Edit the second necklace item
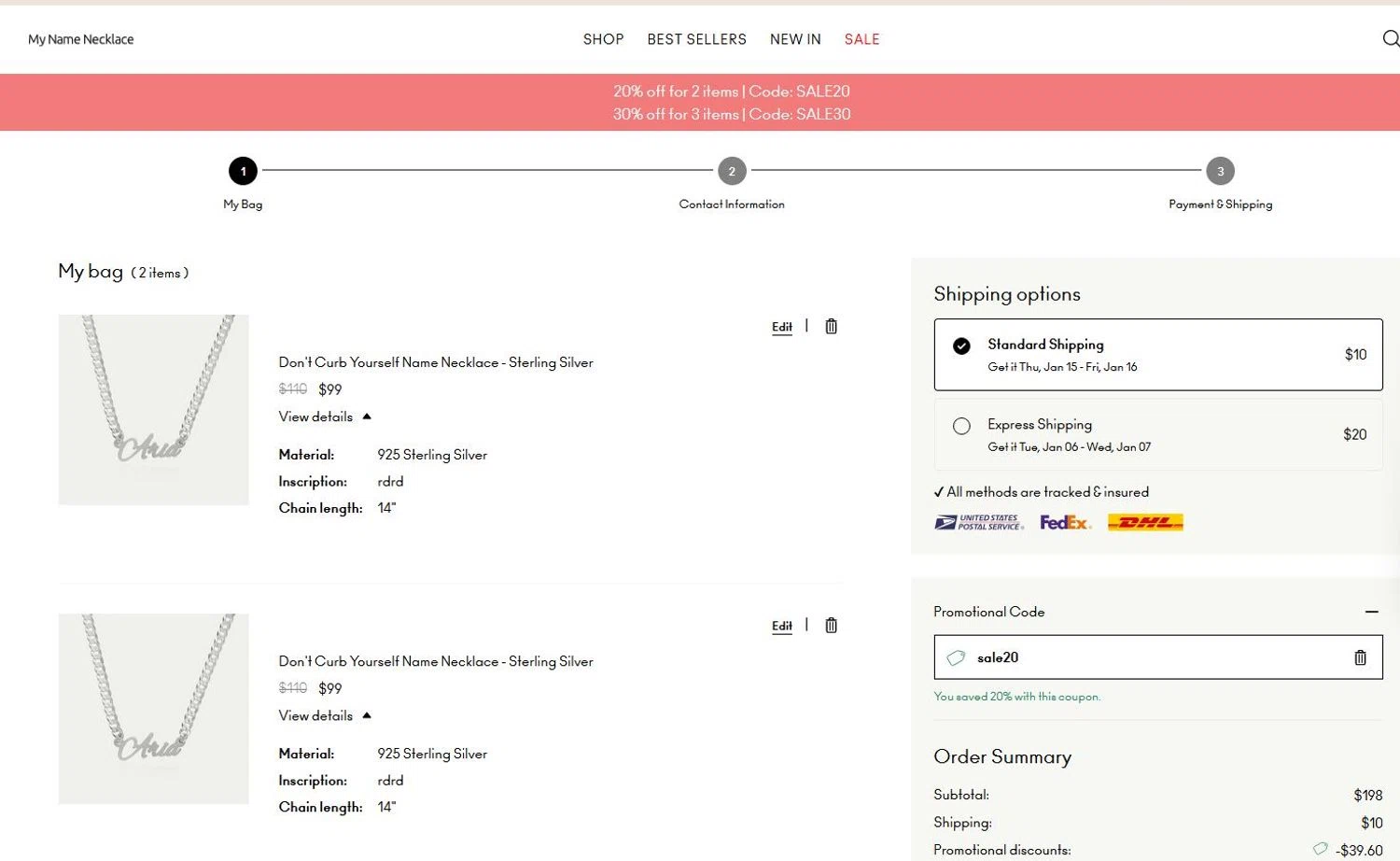Image resolution: width=1400 pixels, height=861 pixels. pyautogui.click(x=782, y=626)
